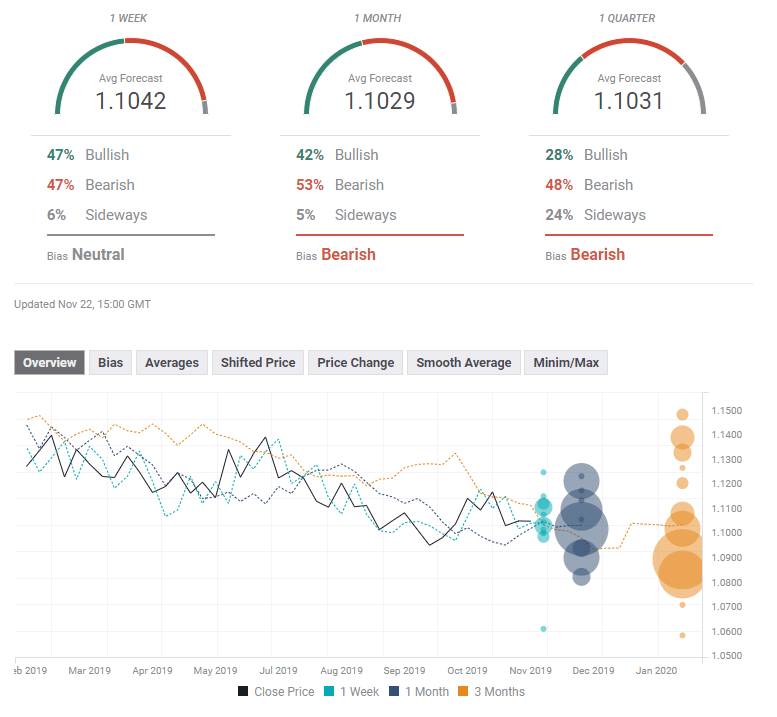The image size is (777, 717).
Task: Open the Price Change tab
Action: pos(355,363)
